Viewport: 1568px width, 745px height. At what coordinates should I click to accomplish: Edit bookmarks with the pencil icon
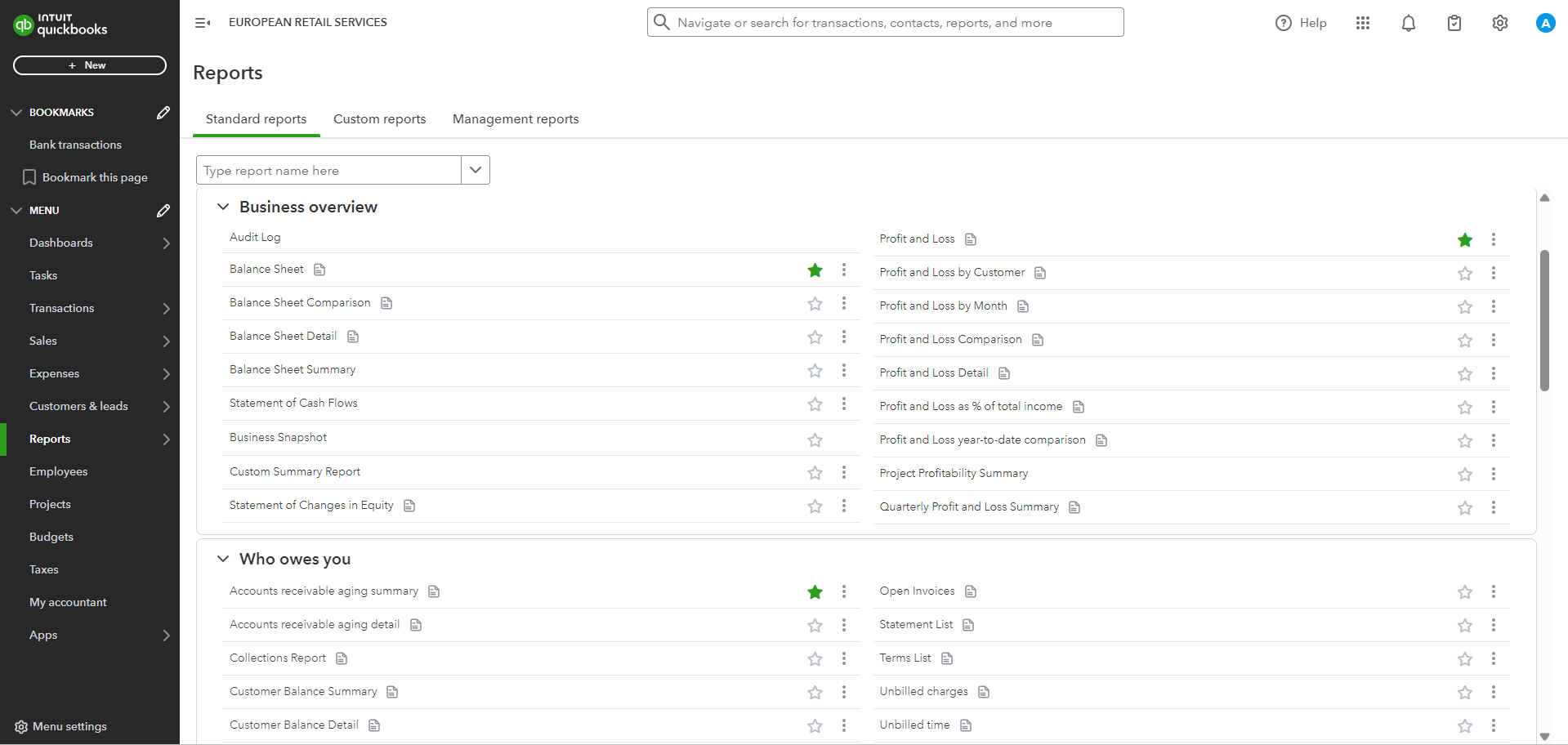click(163, 113)
